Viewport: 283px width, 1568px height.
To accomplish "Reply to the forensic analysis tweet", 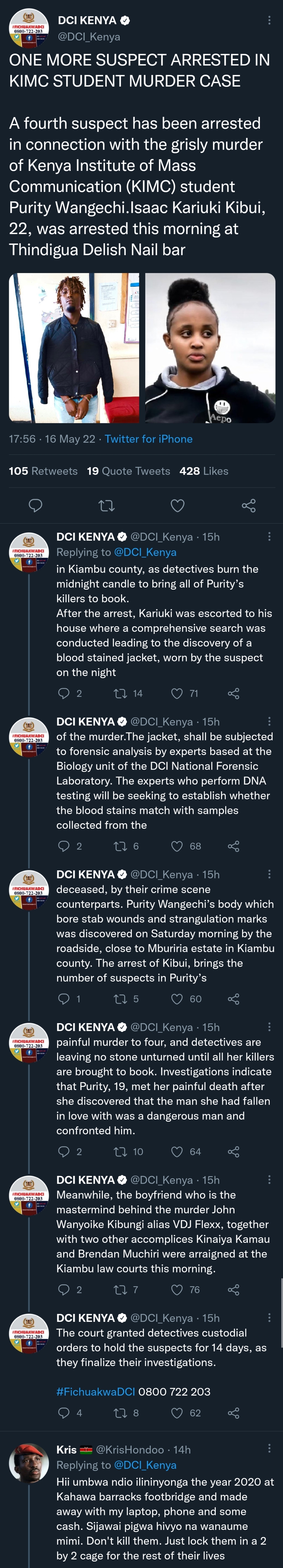I will point(63,846).
